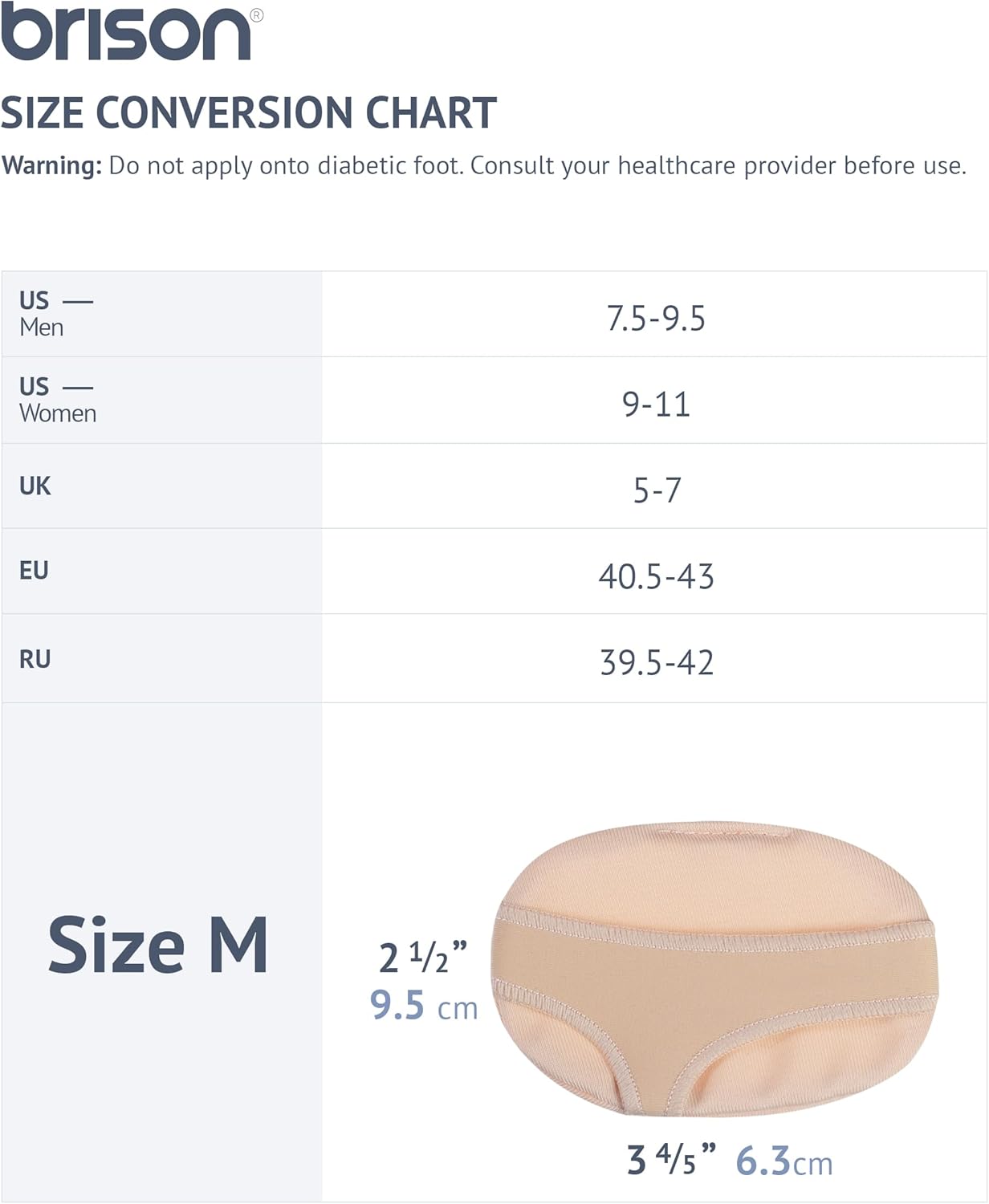Select the US Men row label
989x1204 pixels.
point(56,313)
